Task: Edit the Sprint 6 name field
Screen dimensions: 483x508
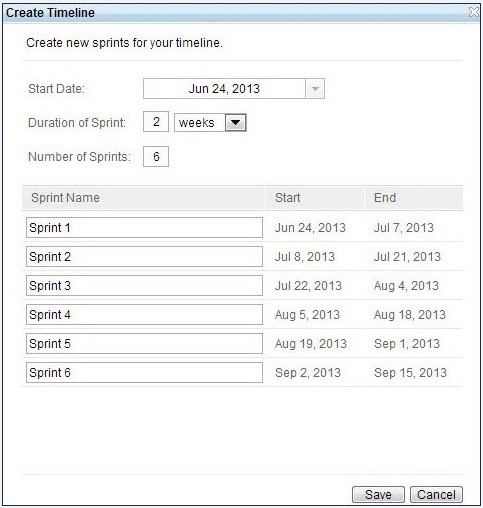Action: (x=144, y=373)
